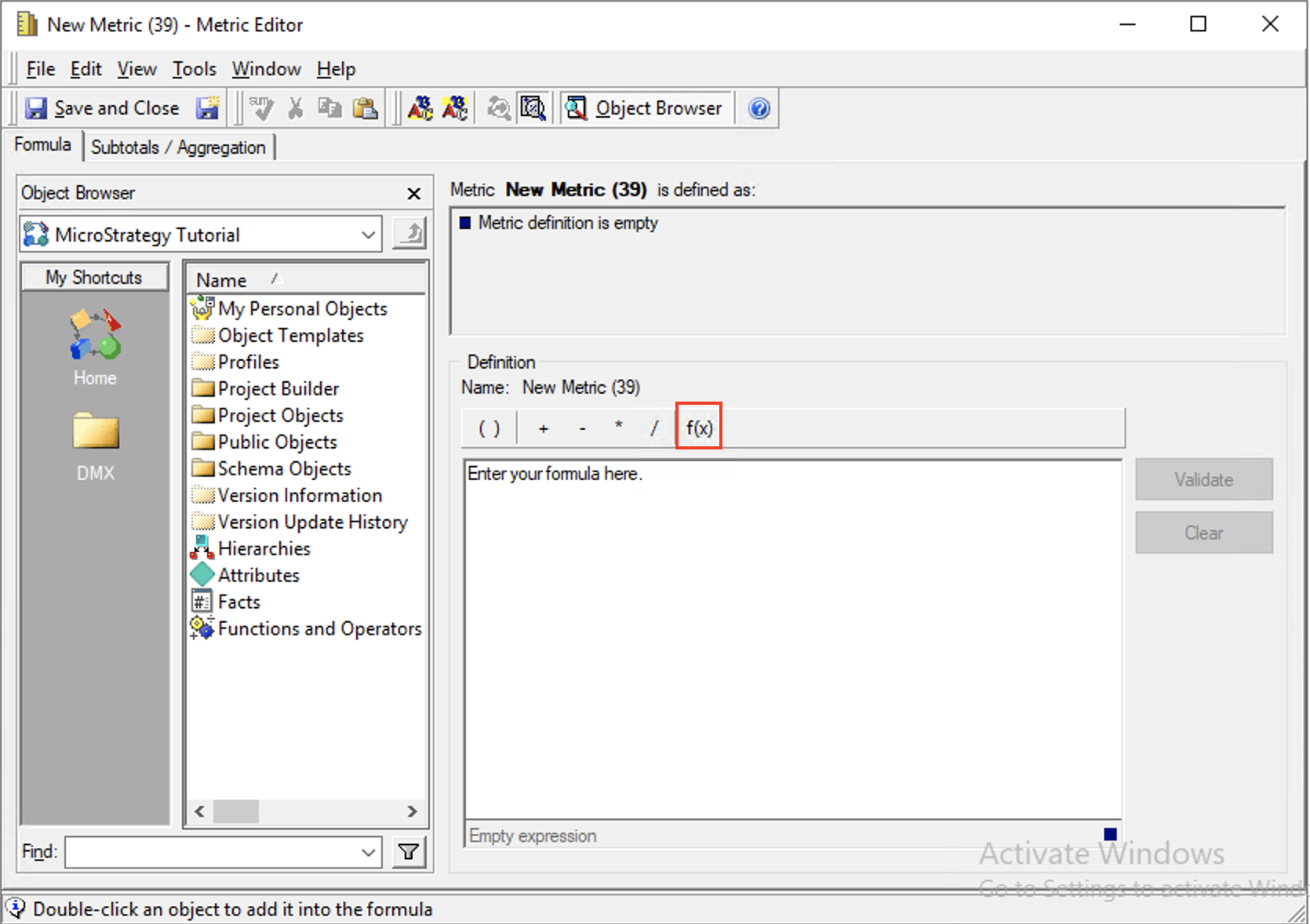Click the up-one-level arrow in Object Browser
This screenshot has height=924, width=1310.
tap(409, 233)
